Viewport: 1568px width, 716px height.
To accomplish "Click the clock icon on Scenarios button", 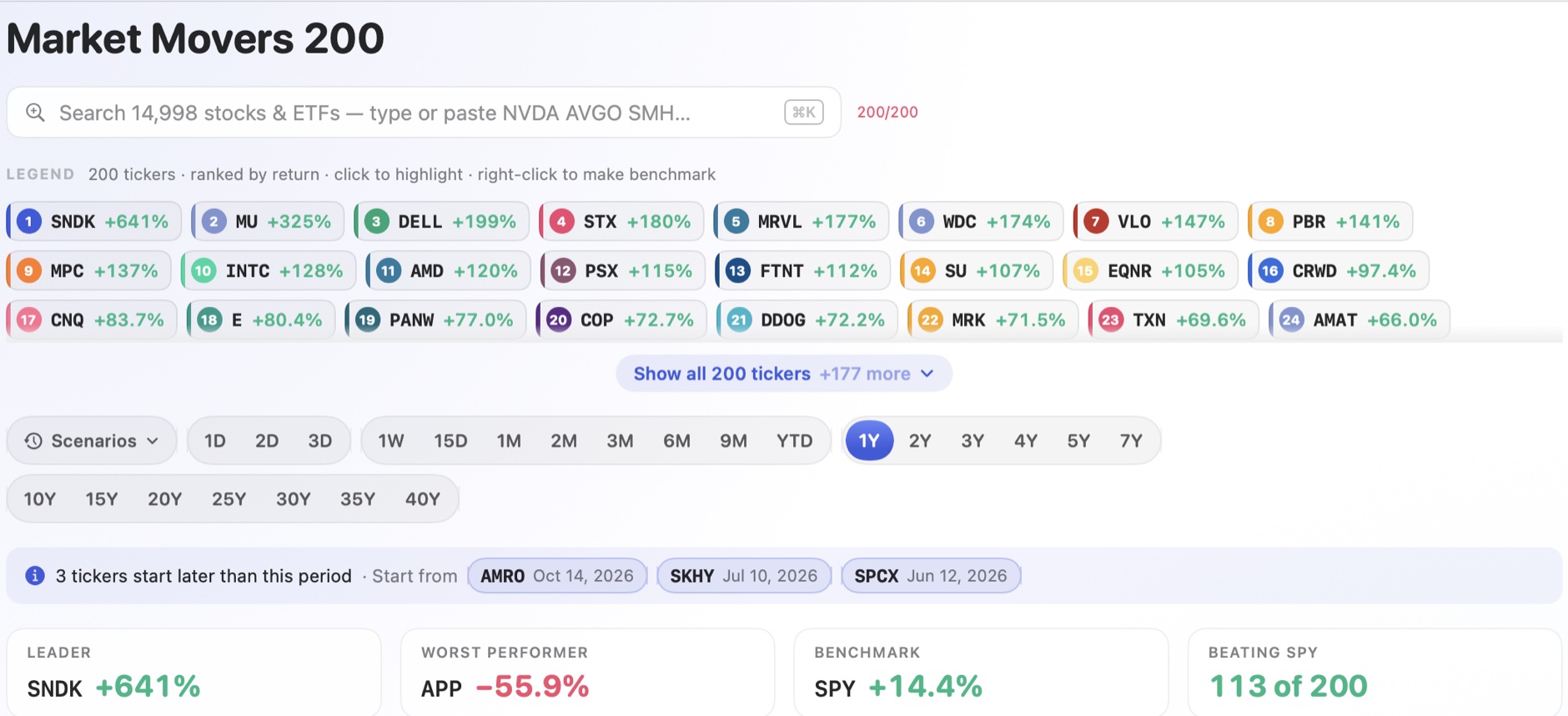I will (x=33, y=441).
